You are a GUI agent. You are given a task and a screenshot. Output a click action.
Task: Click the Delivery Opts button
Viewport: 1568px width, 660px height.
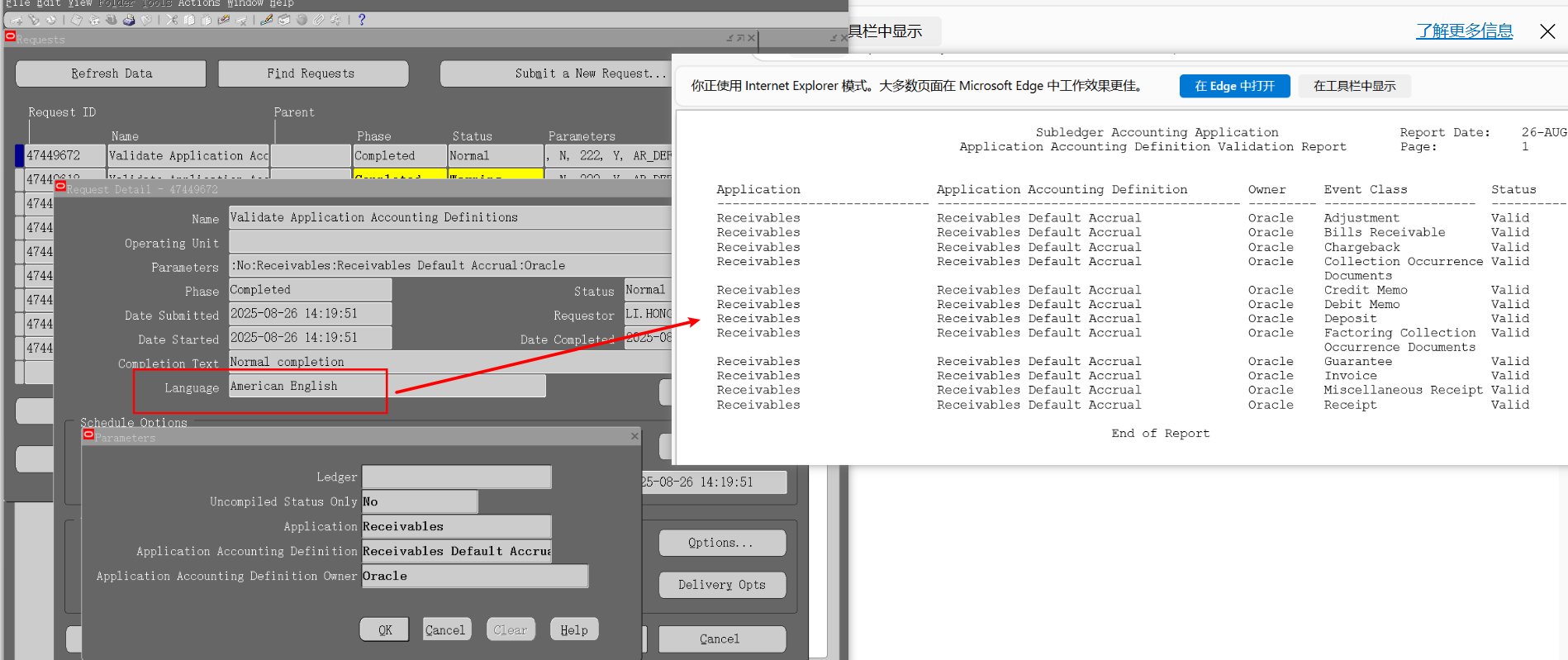pyautogui.click(x=722, y=585)
